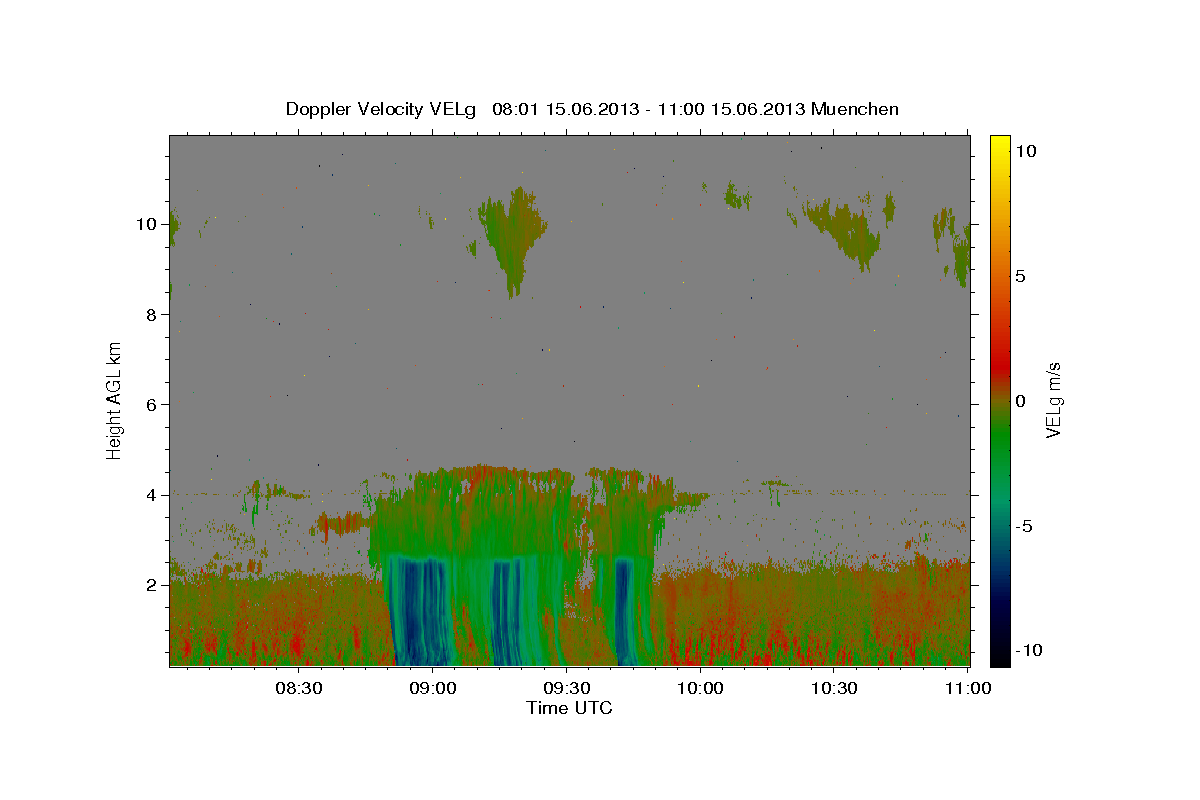Click the 08:30 time tick label
1200x800 pixels.
(298, 688)
